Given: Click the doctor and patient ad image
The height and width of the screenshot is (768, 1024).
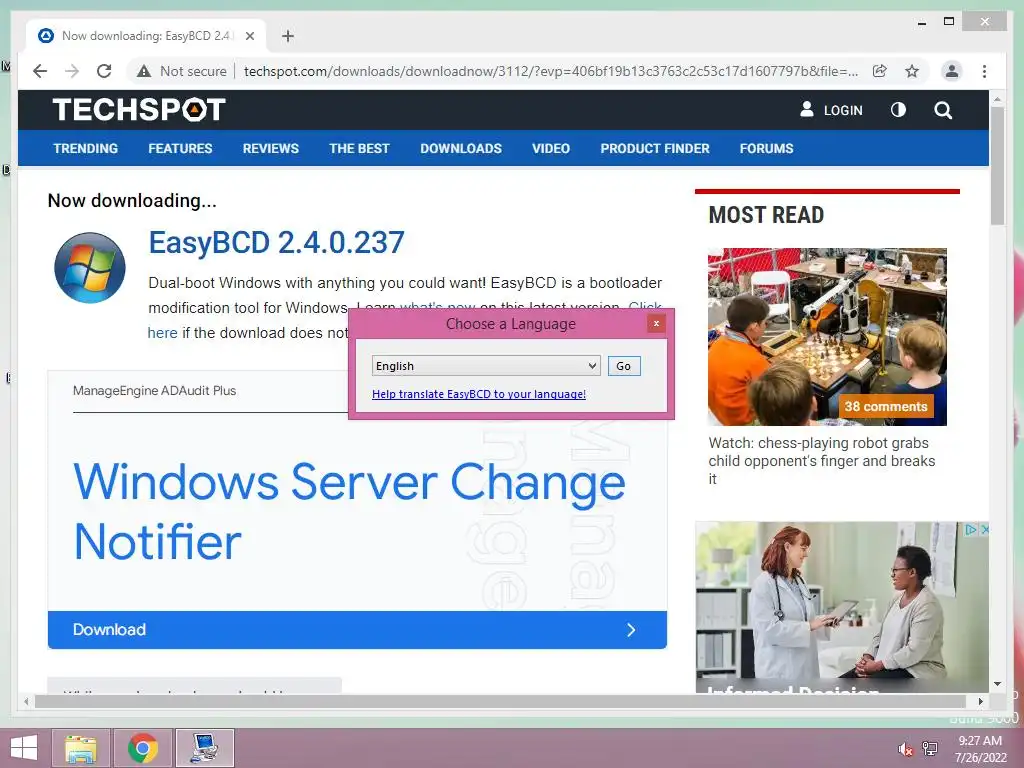Looking at the screenshot, I should 842,607.
